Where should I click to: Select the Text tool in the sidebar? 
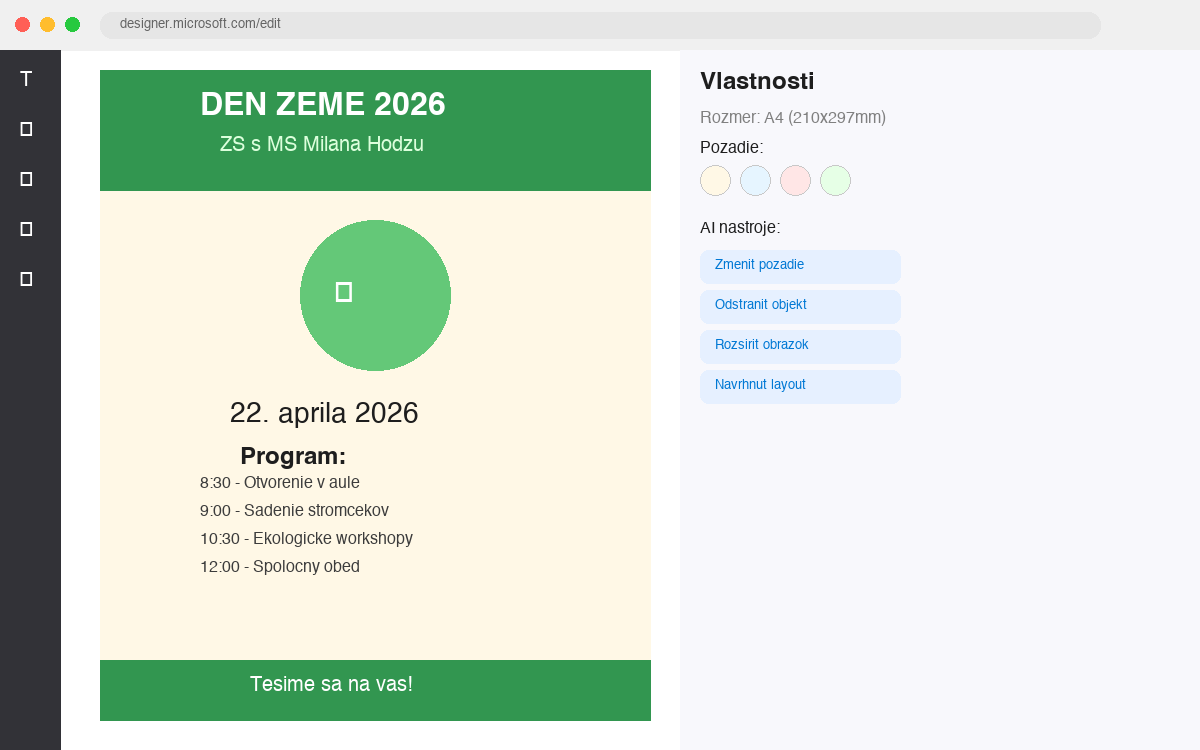[x=25, y=78]
